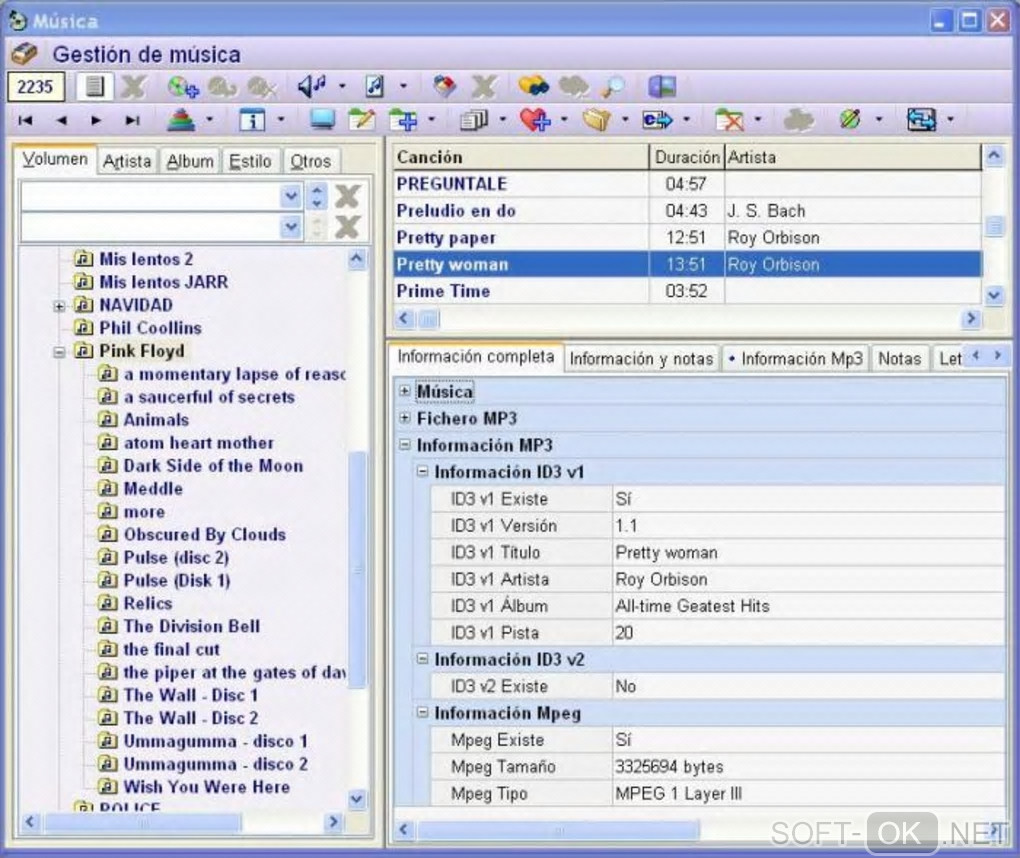Open the Información Mp3 tab
The image size is (1020, 858).
pos(795,359)
